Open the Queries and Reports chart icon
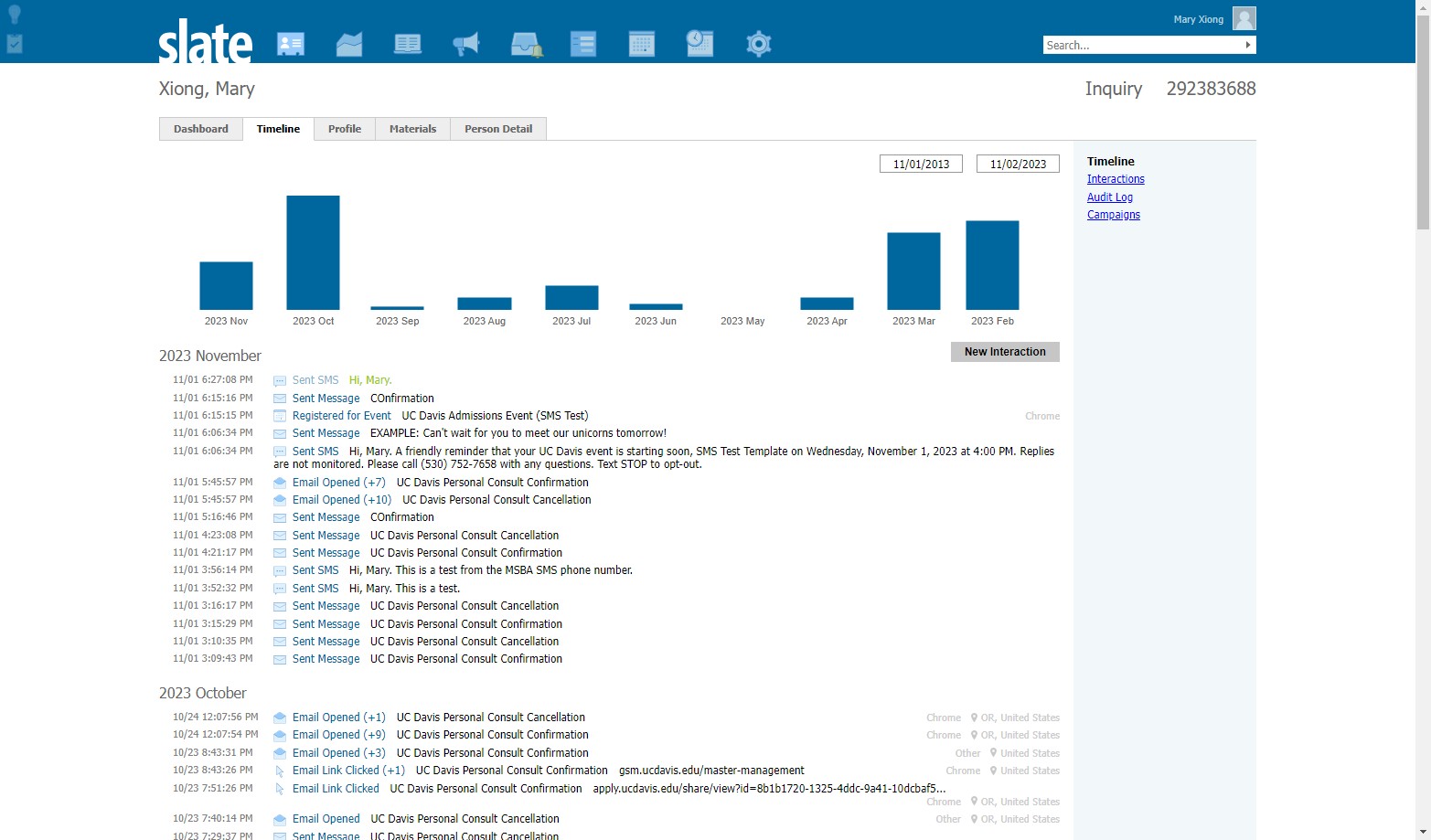 pos(349,44)
